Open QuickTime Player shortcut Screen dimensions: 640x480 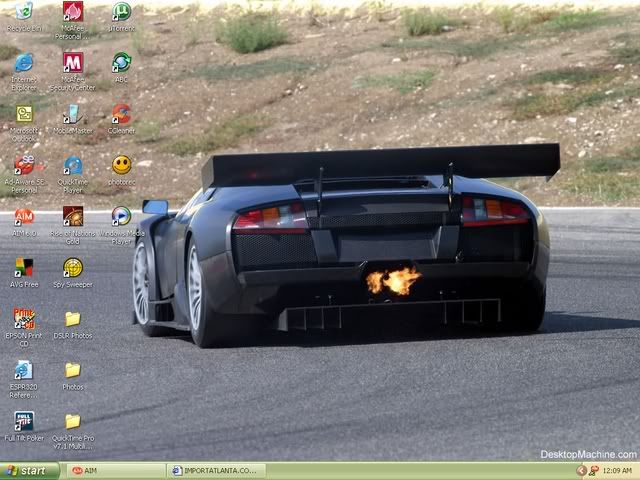(73, 165)
